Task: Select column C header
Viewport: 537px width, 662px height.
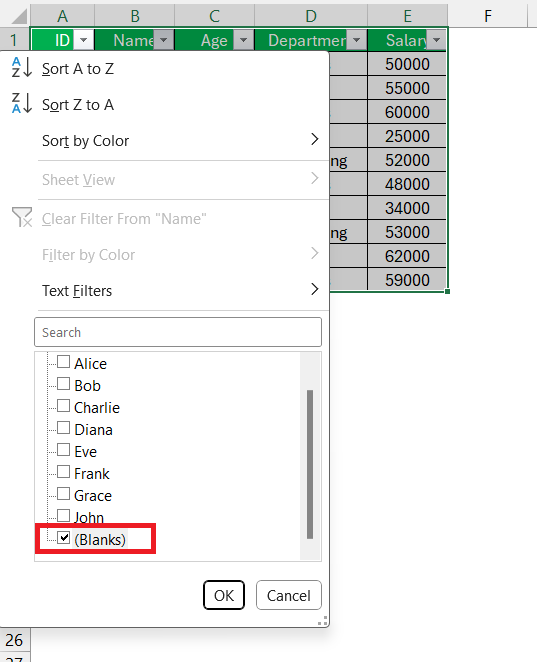Action: pos(214,16)
